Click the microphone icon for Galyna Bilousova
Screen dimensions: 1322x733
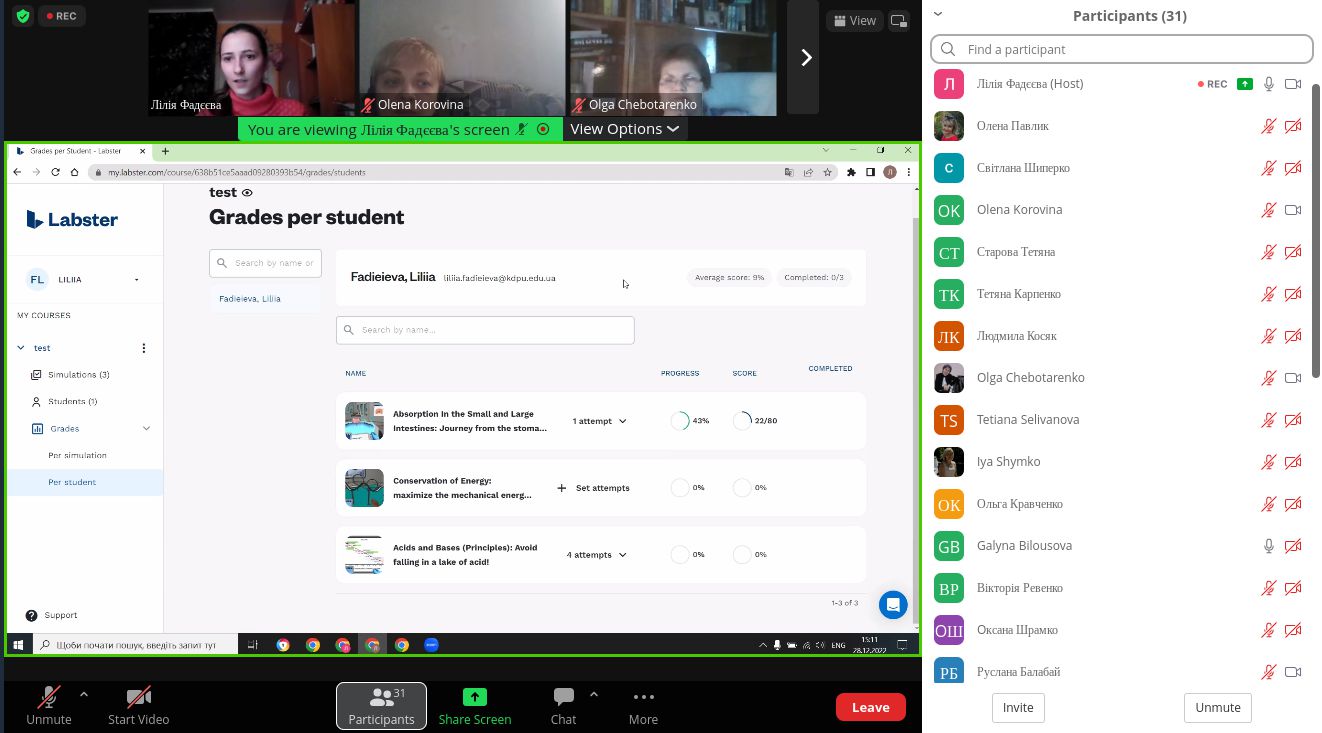tap(1269, 546)
